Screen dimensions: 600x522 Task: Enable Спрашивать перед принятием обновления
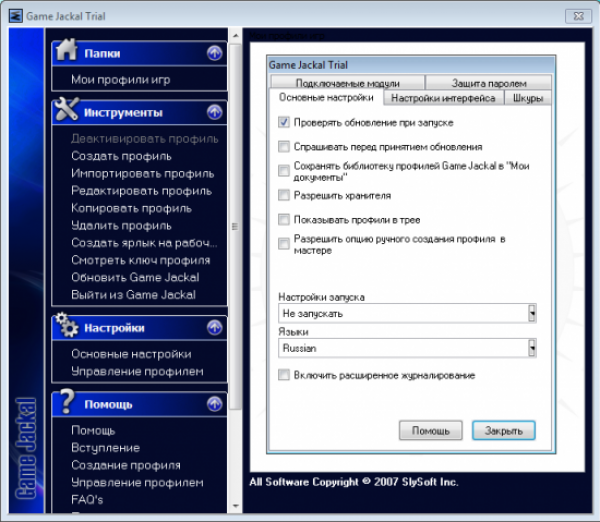[x=284, y=147]
